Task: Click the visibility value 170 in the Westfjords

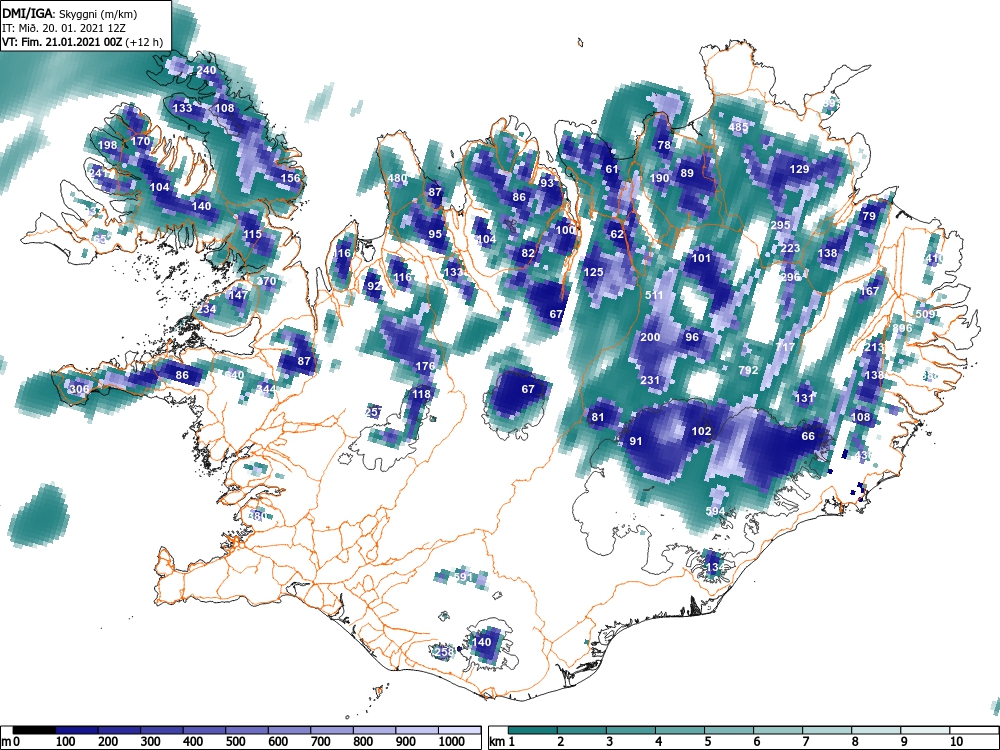Action: 140,141
